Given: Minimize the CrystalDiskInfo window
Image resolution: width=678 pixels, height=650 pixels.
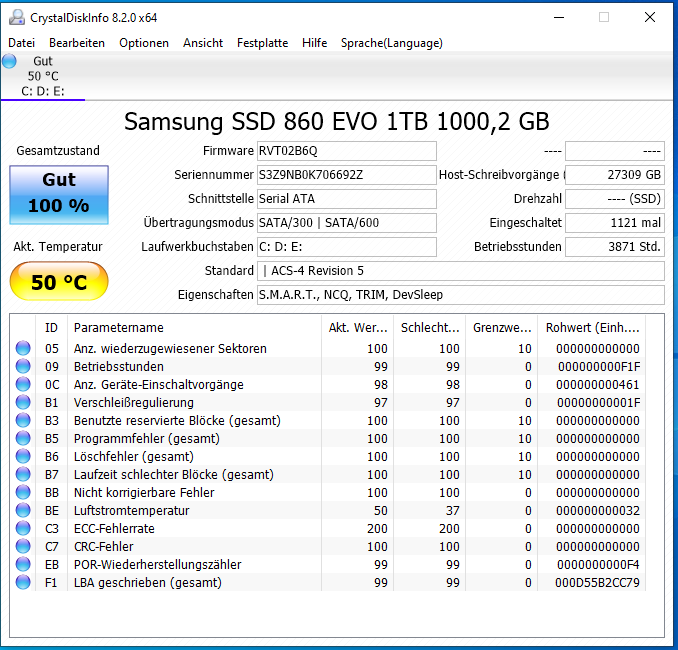Looking at the screenshot, I should [559, 18].
